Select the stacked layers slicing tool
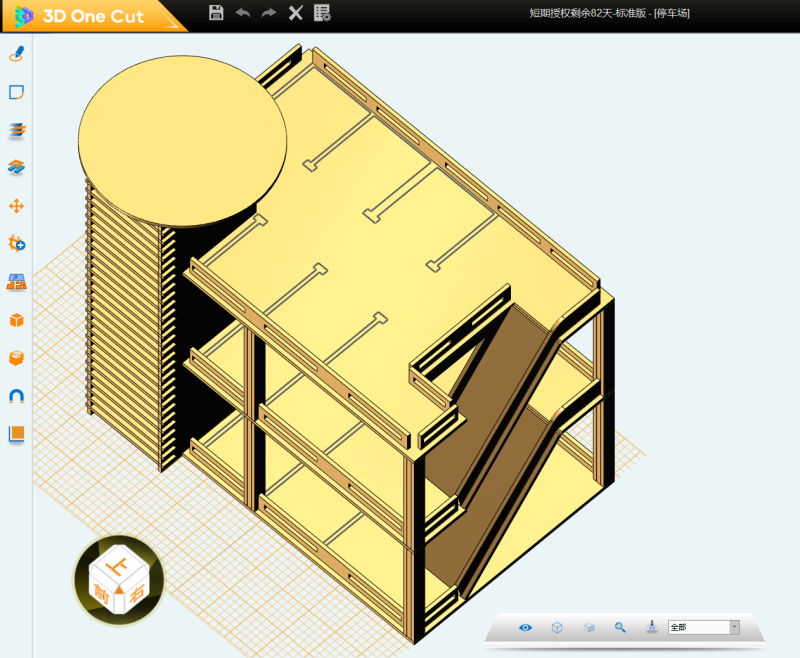 [16, 130]
